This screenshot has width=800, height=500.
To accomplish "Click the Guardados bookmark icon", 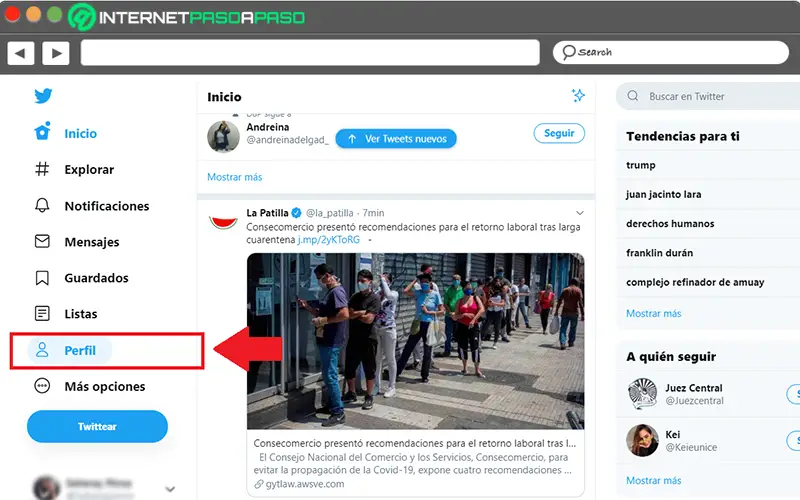I will coord(42,278).
